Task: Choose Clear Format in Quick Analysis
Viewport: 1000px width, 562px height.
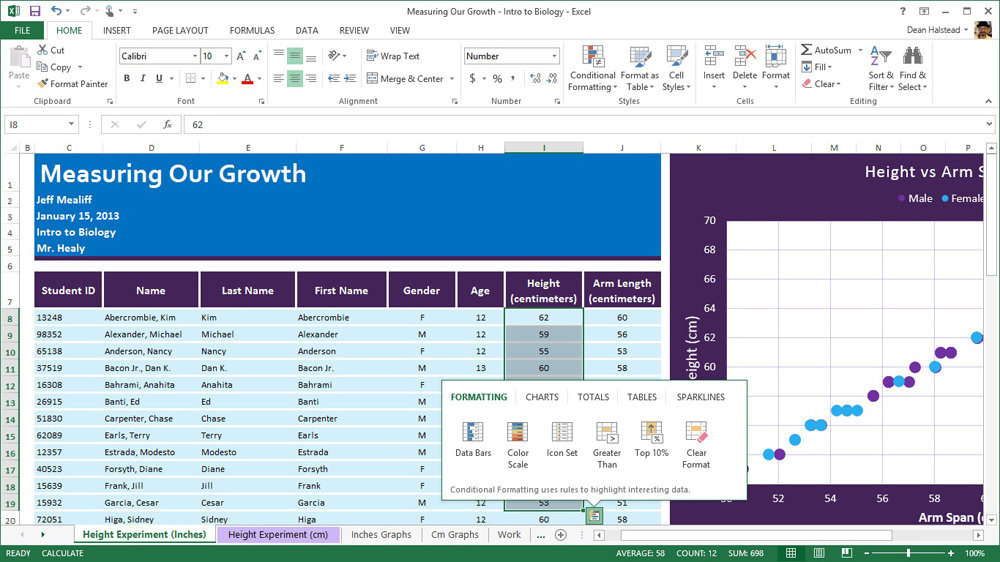Action: 696,445
